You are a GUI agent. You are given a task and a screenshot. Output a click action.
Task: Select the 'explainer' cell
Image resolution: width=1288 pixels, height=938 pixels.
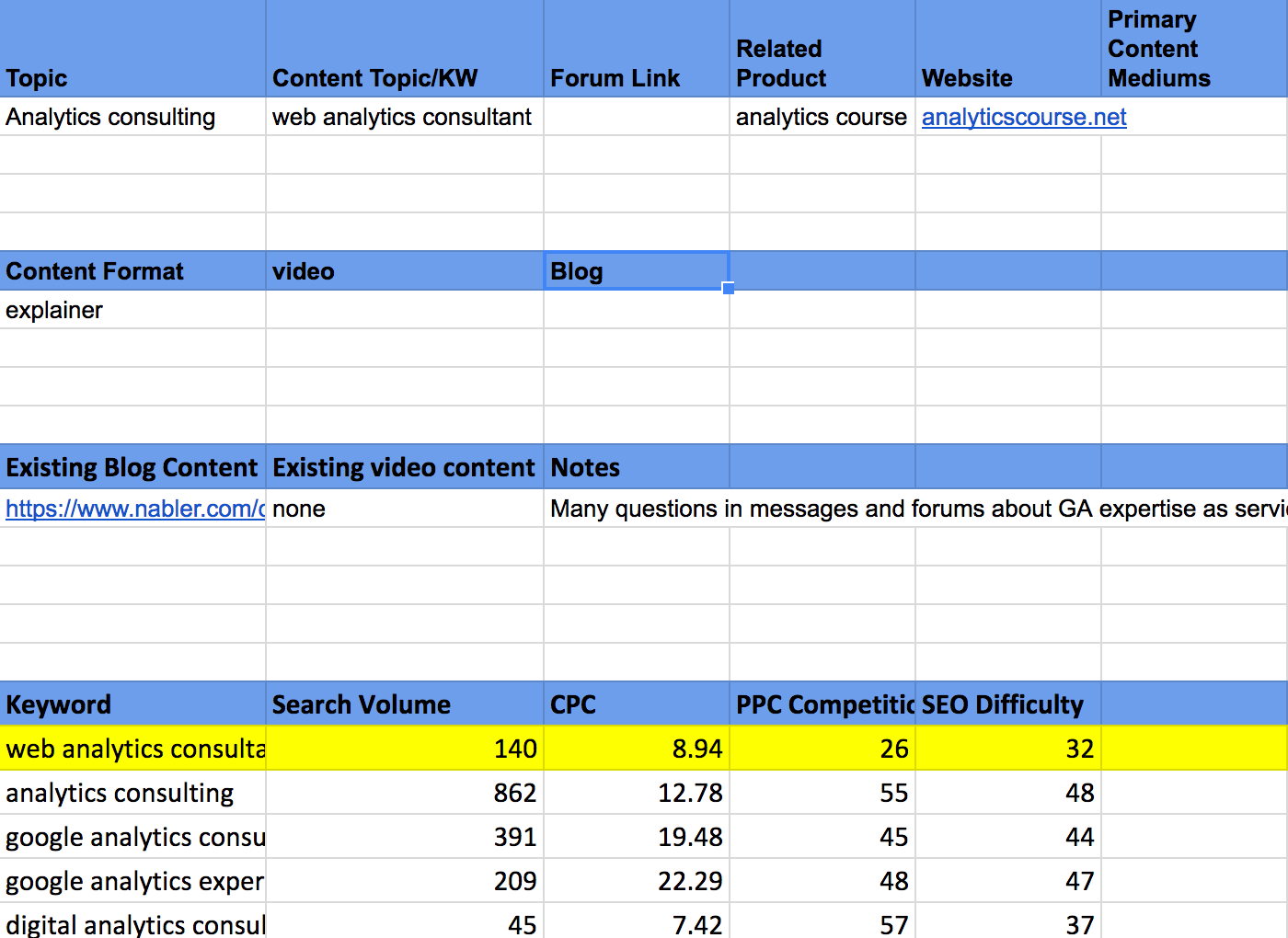tap(133, 310)
